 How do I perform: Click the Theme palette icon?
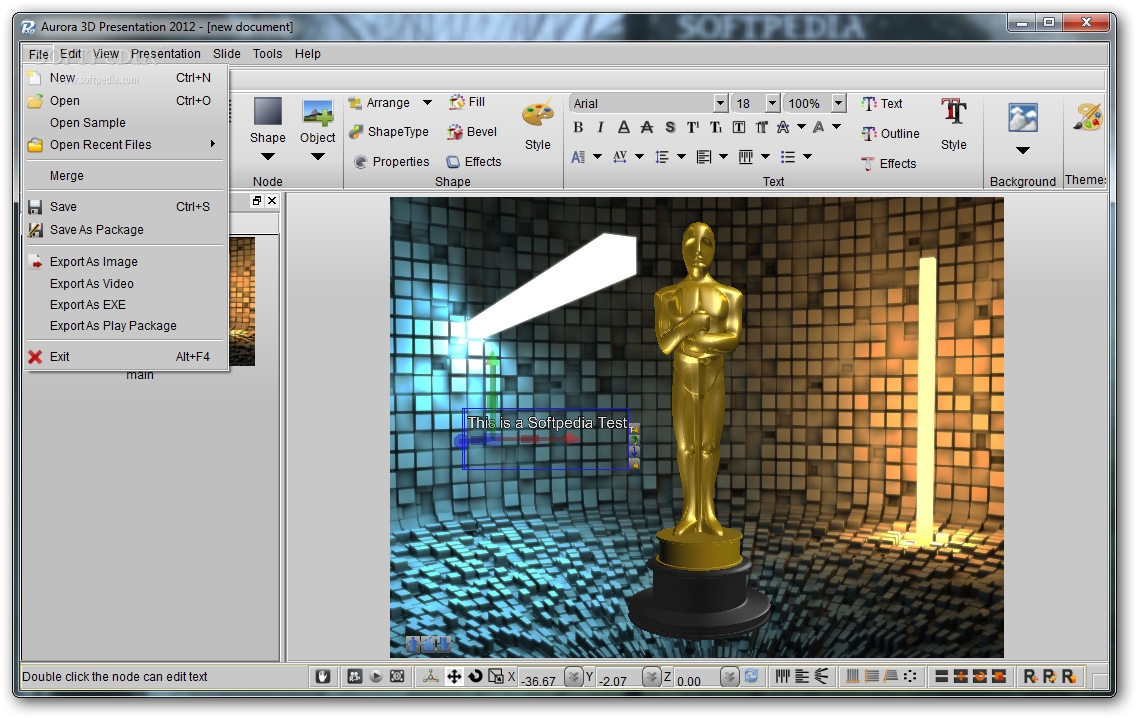(1088, 116)
